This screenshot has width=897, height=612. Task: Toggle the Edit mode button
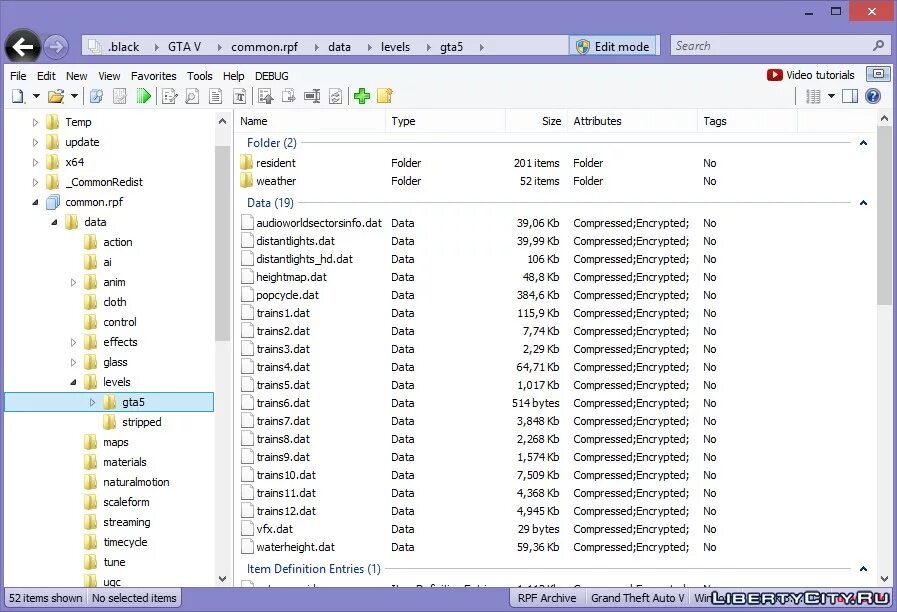pos(613,46)
